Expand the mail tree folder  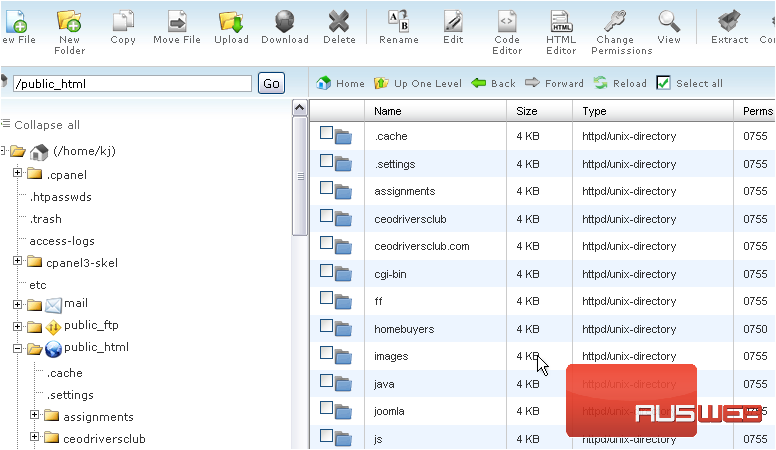tap(17, 304)
